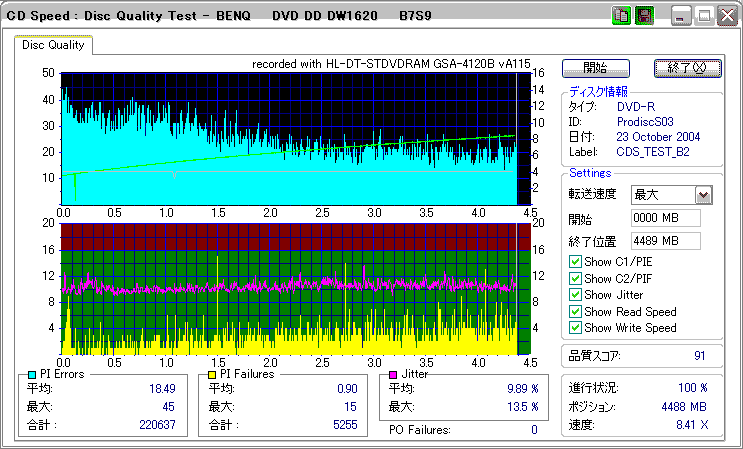Click the yellow PI Failures legend square
The height and width of the screenshot is (449, 743).
pos(212,374)
